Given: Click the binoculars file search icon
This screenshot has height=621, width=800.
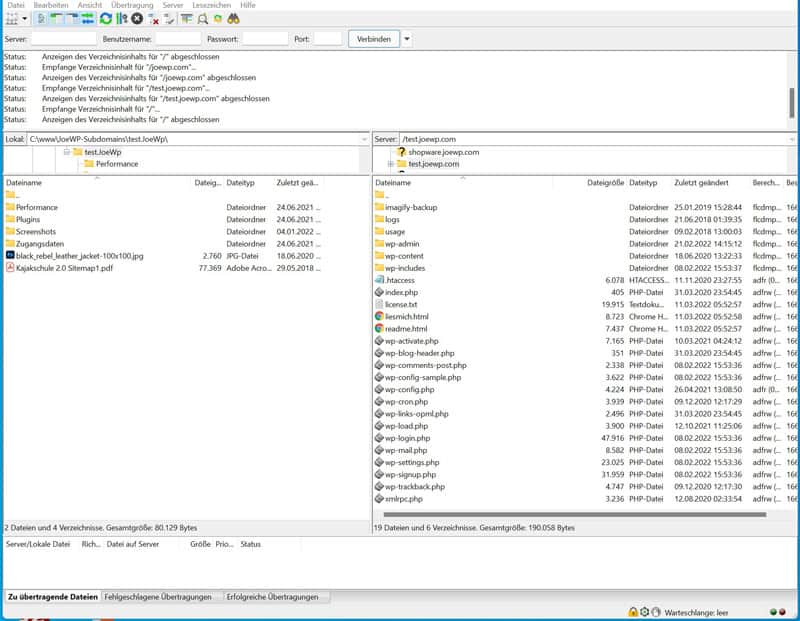Looking at the screenshot, I should pos(233,19).
